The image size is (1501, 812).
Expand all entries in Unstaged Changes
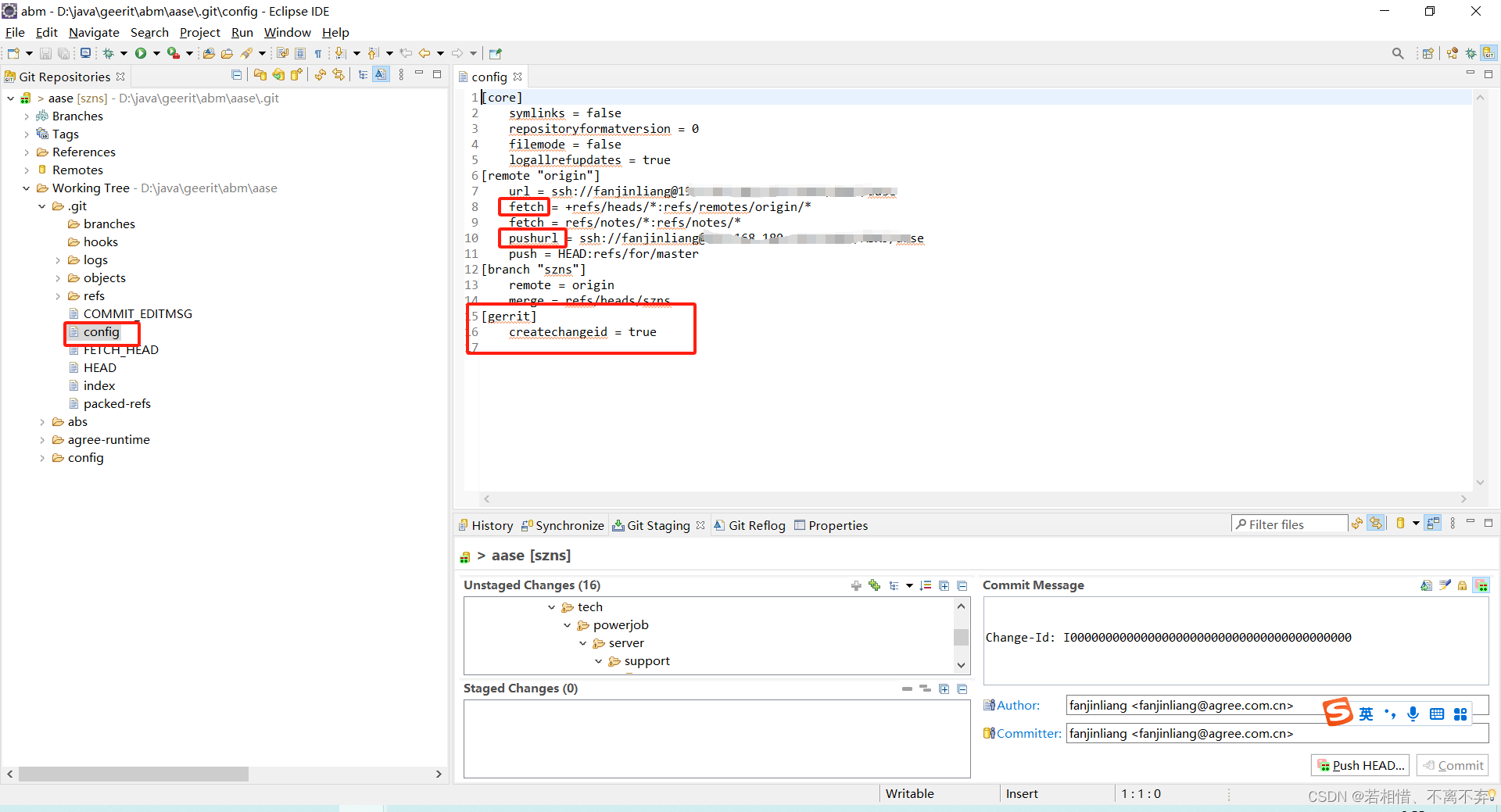[944, 585]
